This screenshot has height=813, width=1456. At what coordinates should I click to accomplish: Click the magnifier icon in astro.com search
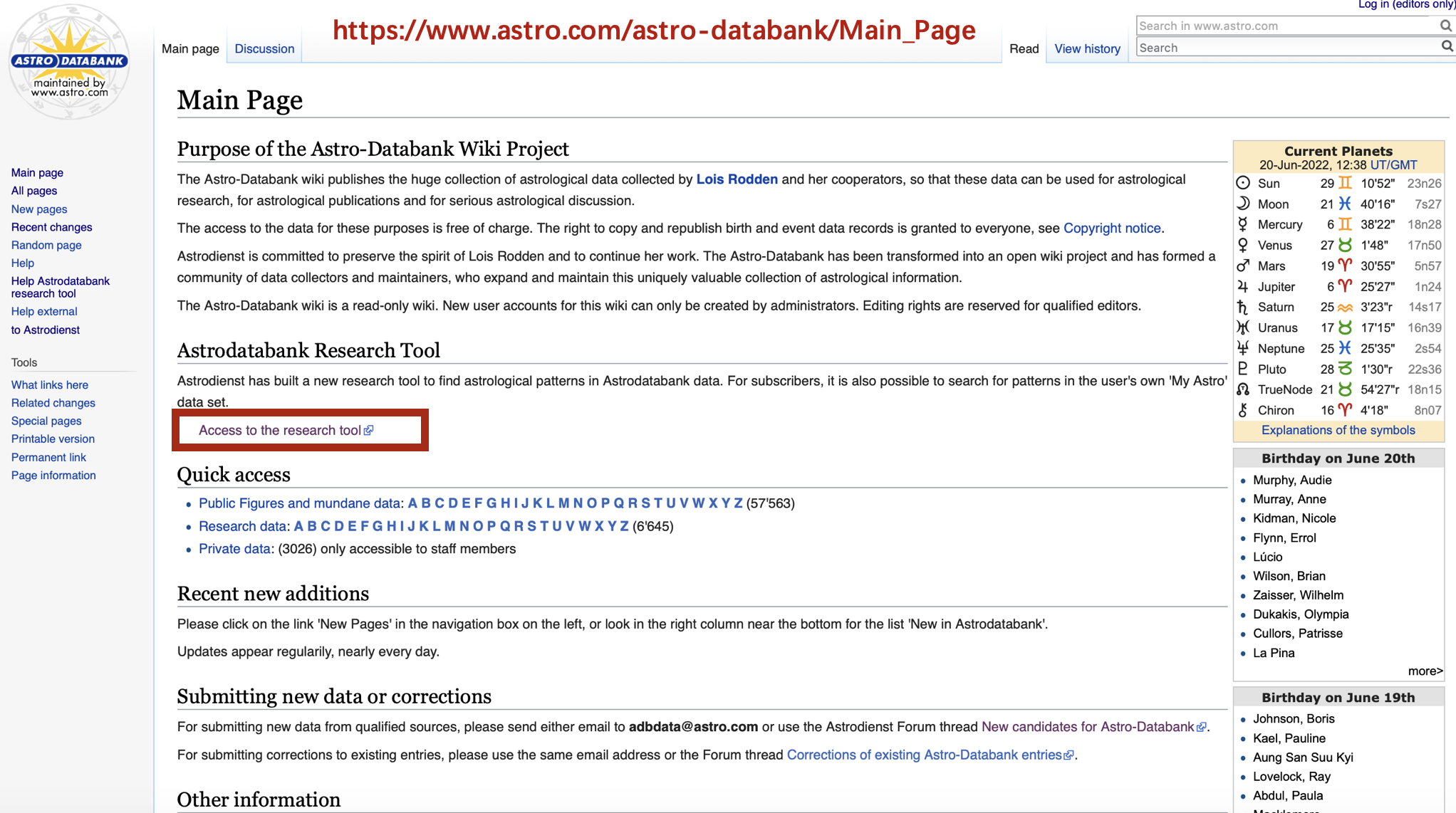click(1445, 26)
